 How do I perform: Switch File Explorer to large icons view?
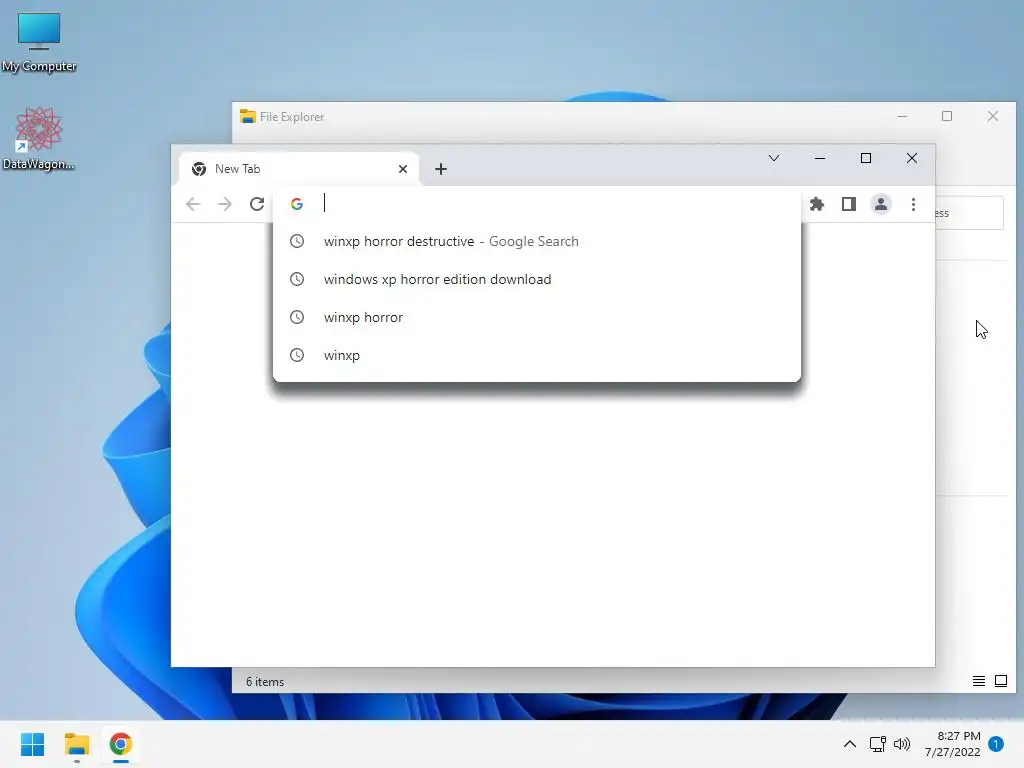(x=1000, y=681)
